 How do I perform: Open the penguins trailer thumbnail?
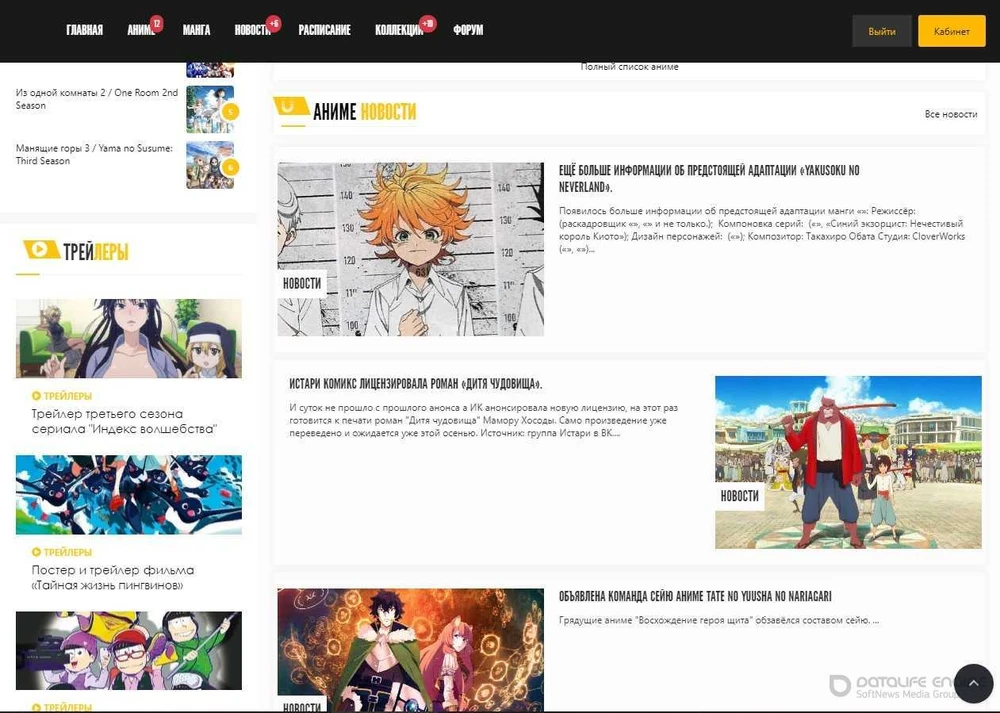129,495
